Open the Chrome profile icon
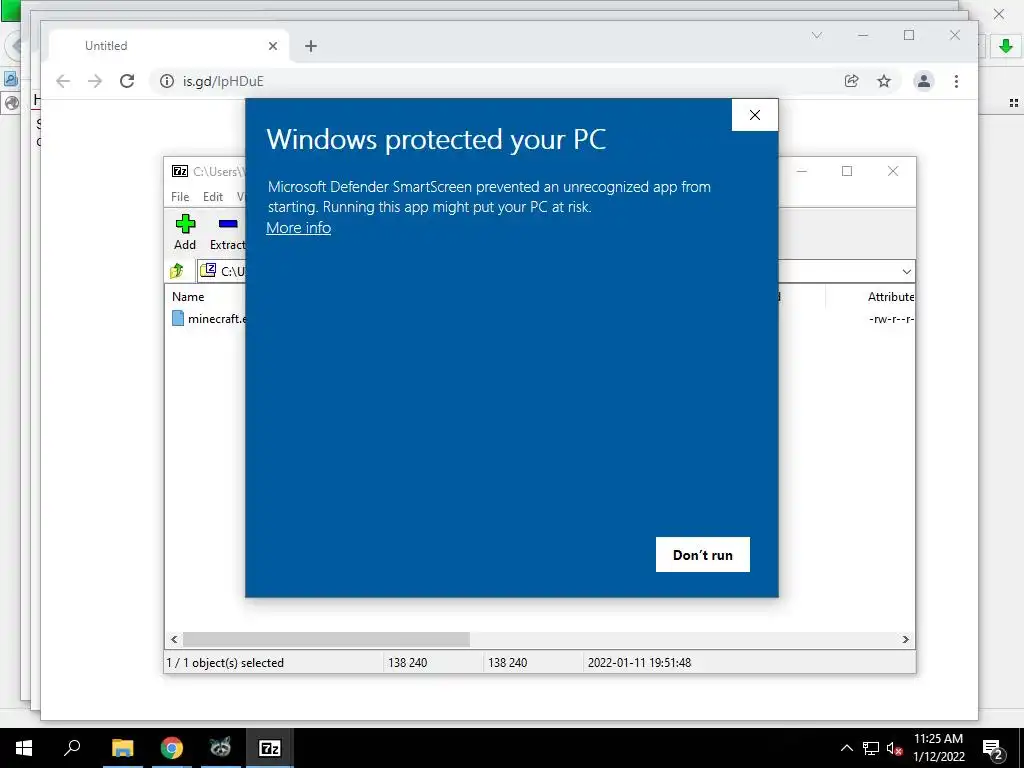Image resolution: width=1024 pixels, height=768 pixels. point(923,81)
